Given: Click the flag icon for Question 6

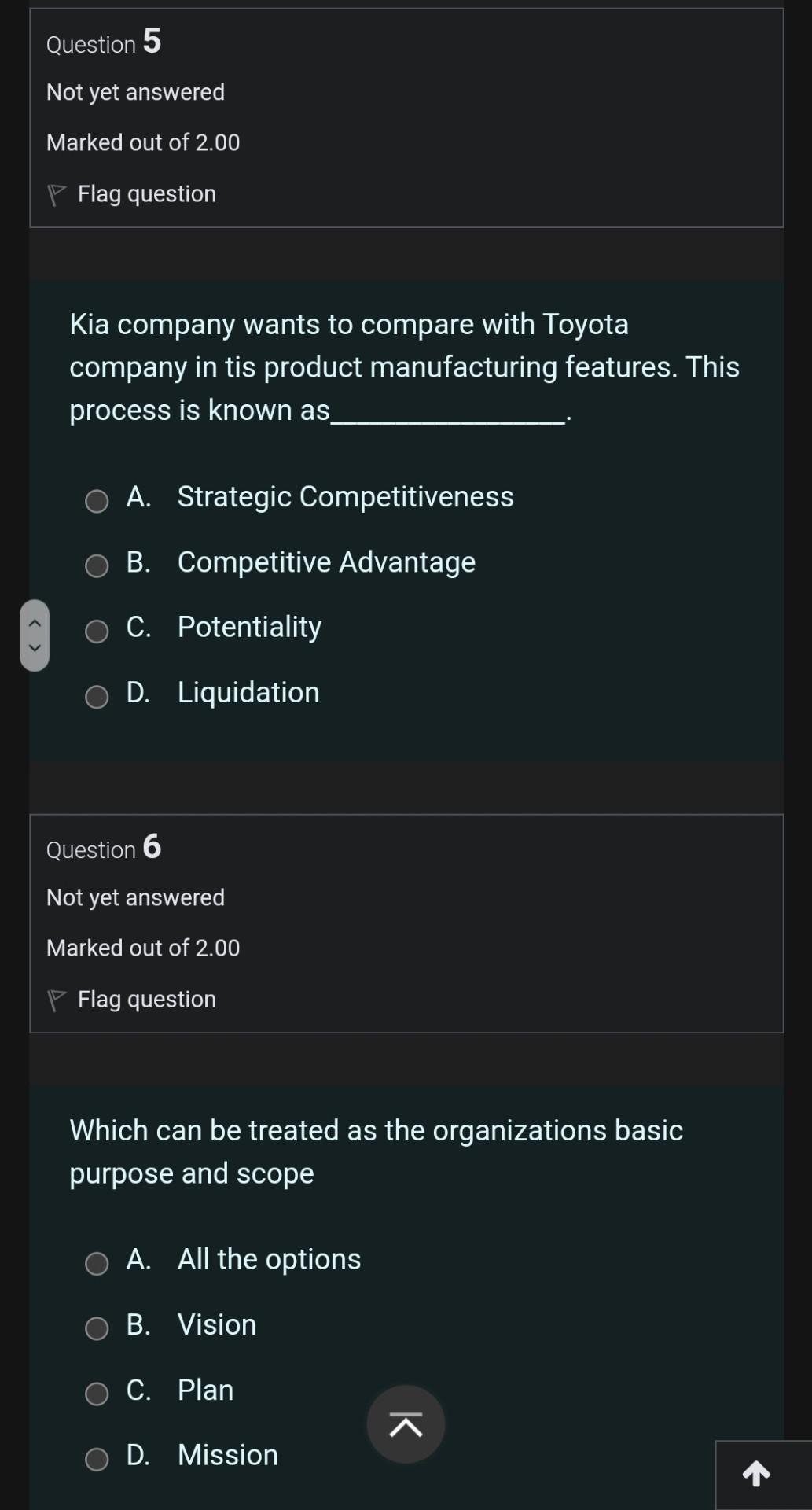Looking at the screenshot, I should pyautogui.click(x=56, y=997).
